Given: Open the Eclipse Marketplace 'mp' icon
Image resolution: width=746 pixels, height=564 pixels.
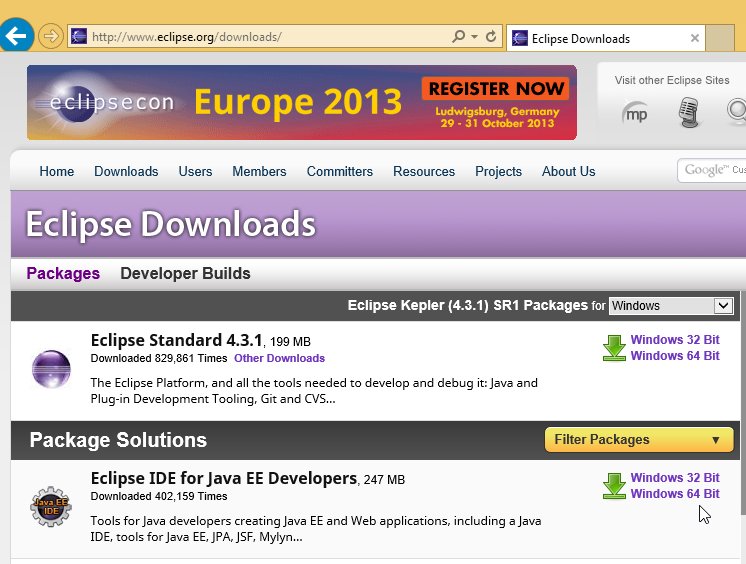Looking at the screenshot, I should pyautogui.click(x=636, y=114).
